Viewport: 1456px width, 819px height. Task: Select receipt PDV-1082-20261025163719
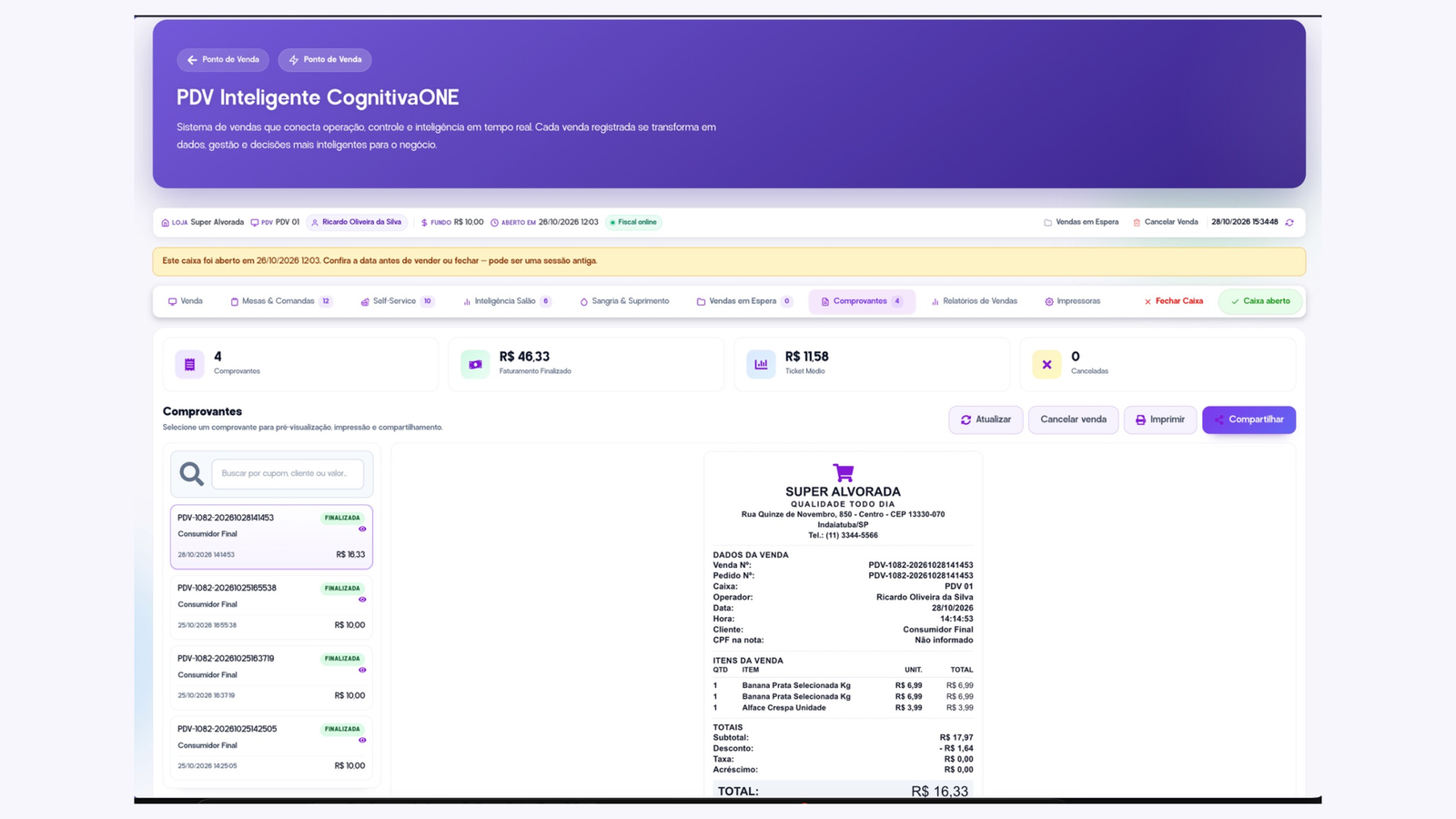click(271, 677)
